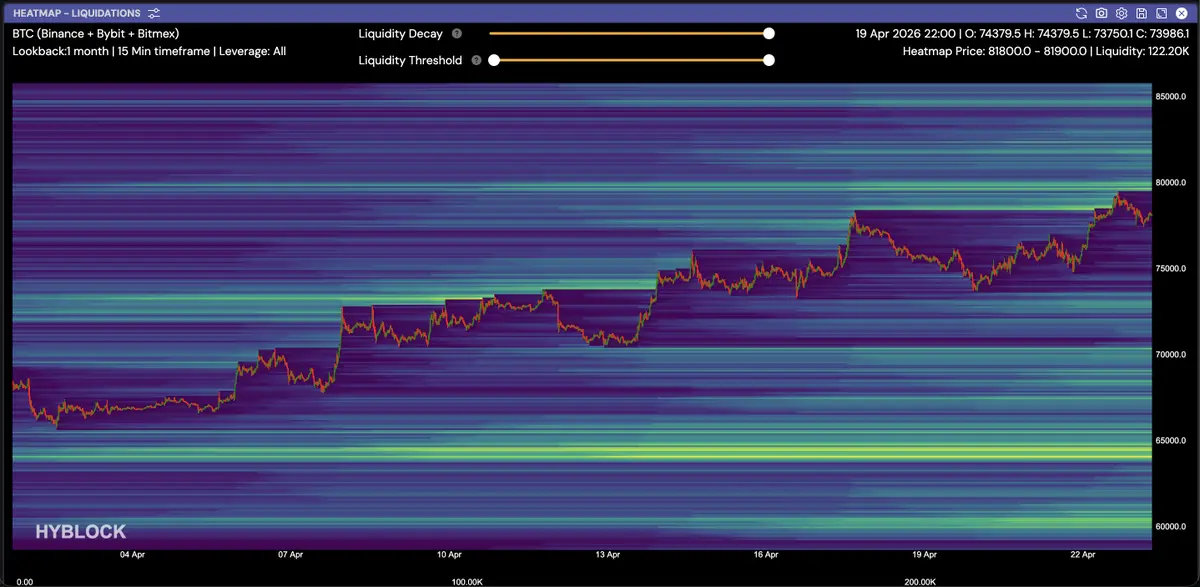Click the HEATMAP - LIQUIDATIONS title
The height and width of the screenshot is (587, 1200).
pyautogui.click(x=77, y=13)
